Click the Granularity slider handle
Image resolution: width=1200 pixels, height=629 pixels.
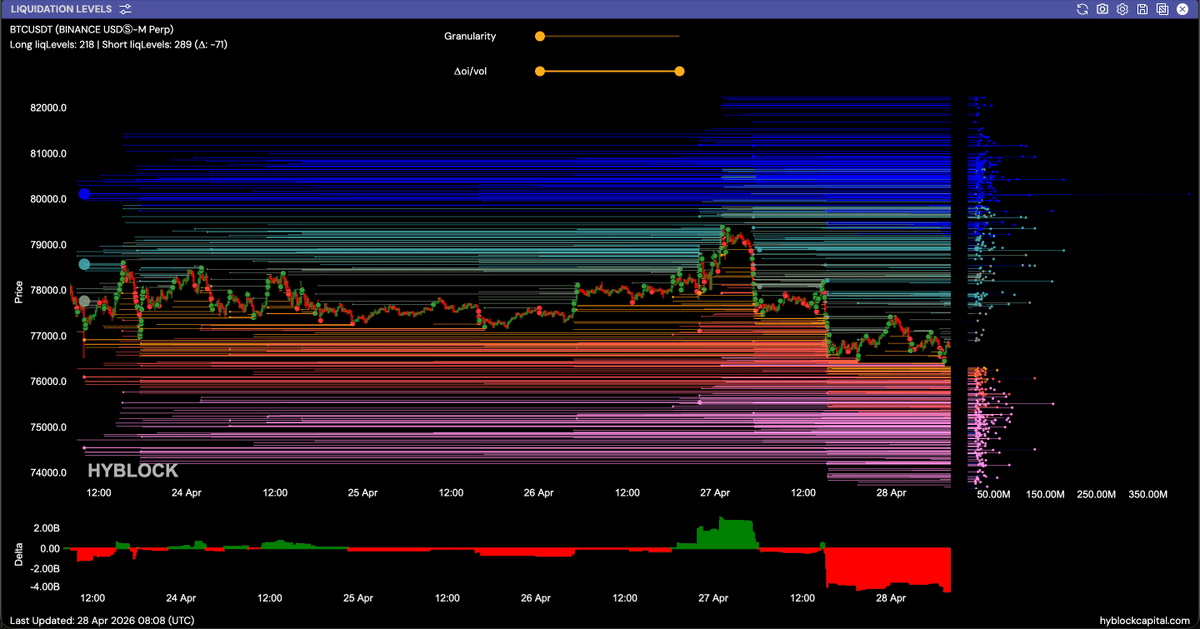point(540,36)
